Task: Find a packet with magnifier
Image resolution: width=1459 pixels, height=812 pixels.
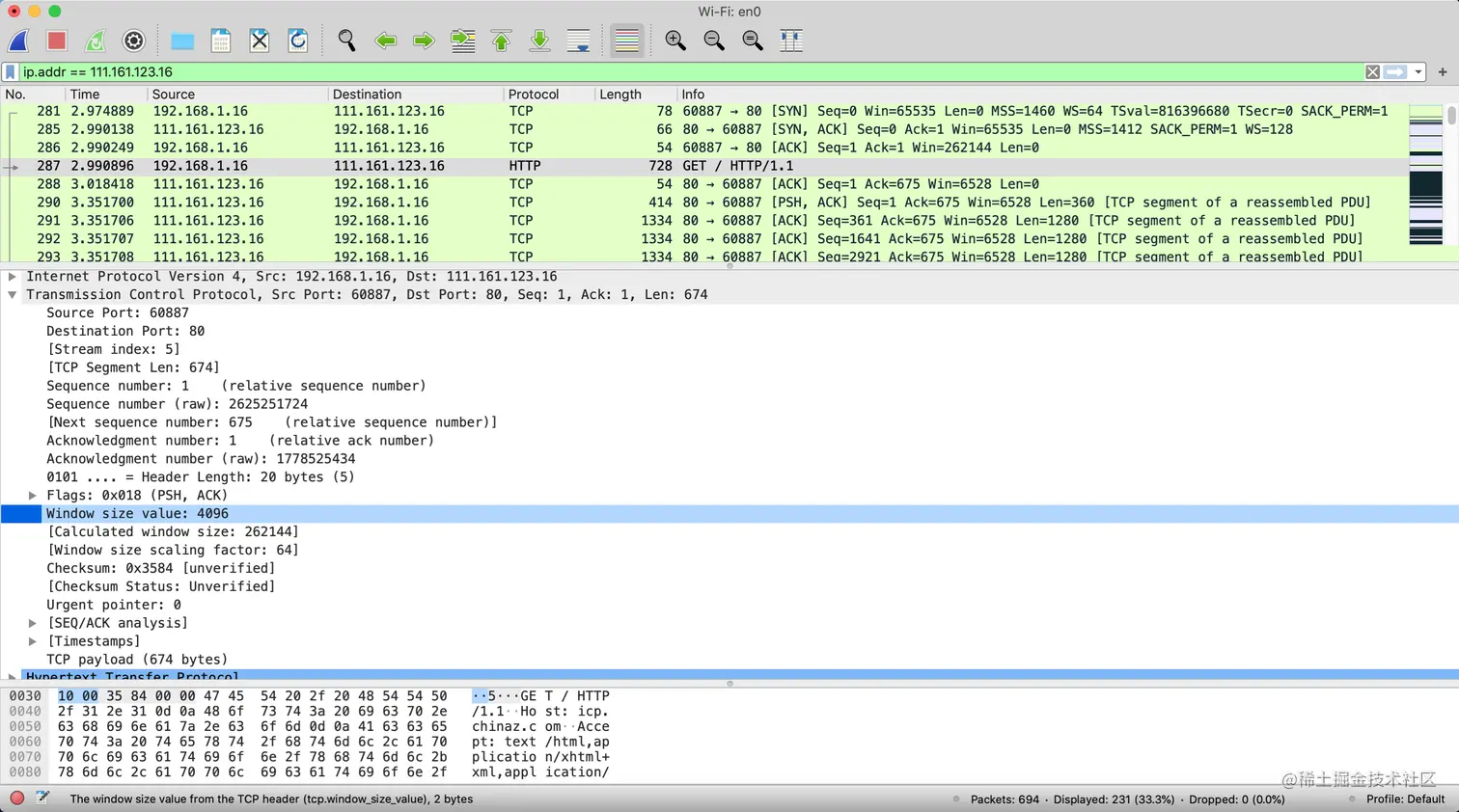Action: click(x=346, y=41)
